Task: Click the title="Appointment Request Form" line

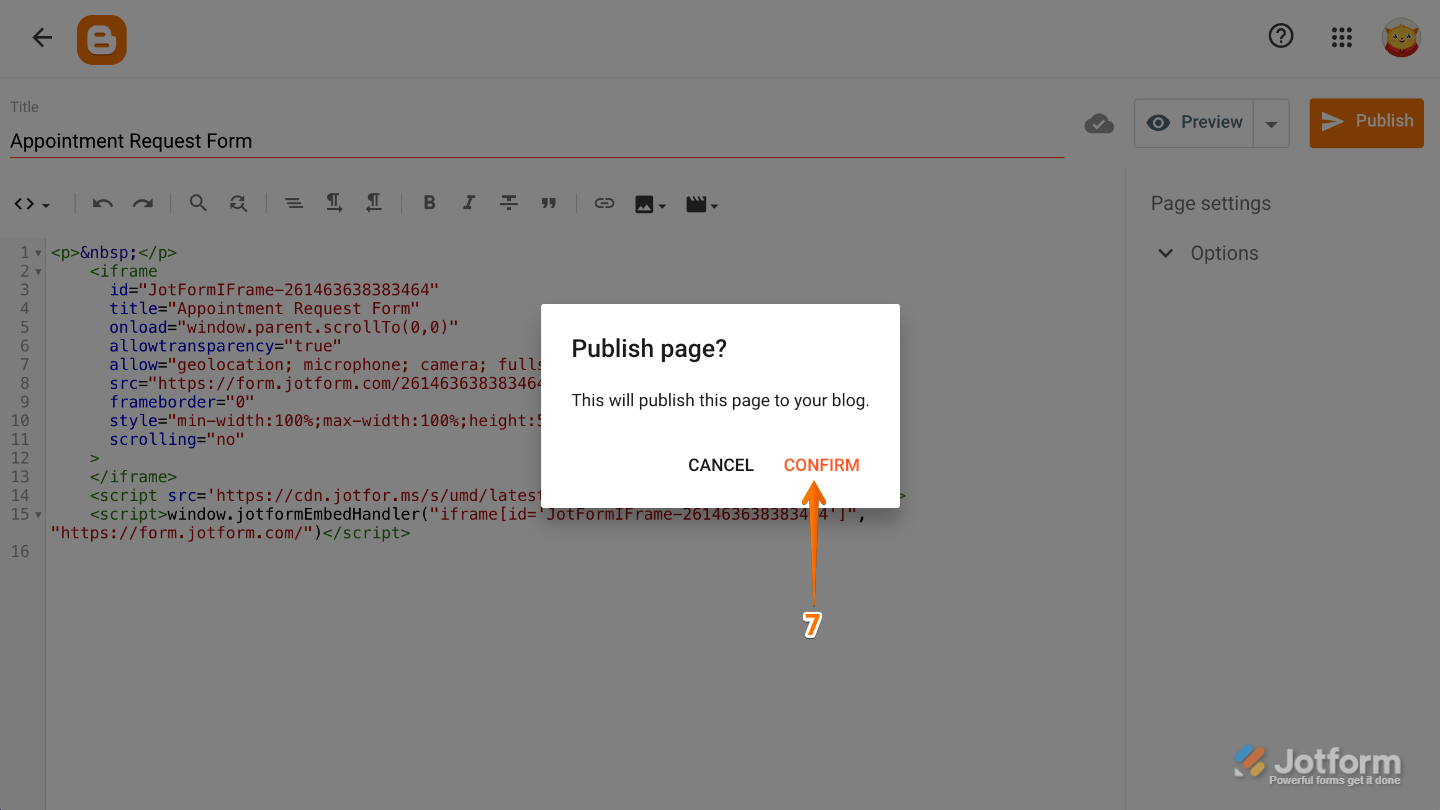Action: coord(265,309)
